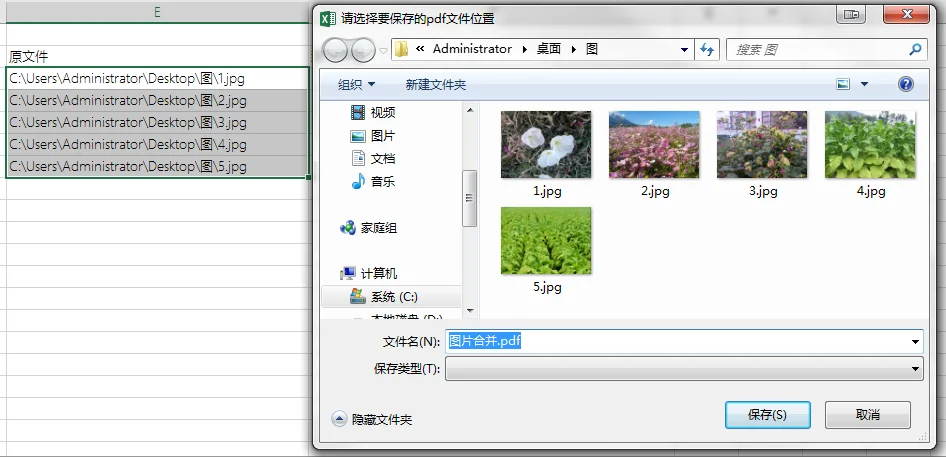This screenshot has height=457, width=946.
Task: Select Excel cell with path 图\2.jpg
Action: [x=157, y=100]
